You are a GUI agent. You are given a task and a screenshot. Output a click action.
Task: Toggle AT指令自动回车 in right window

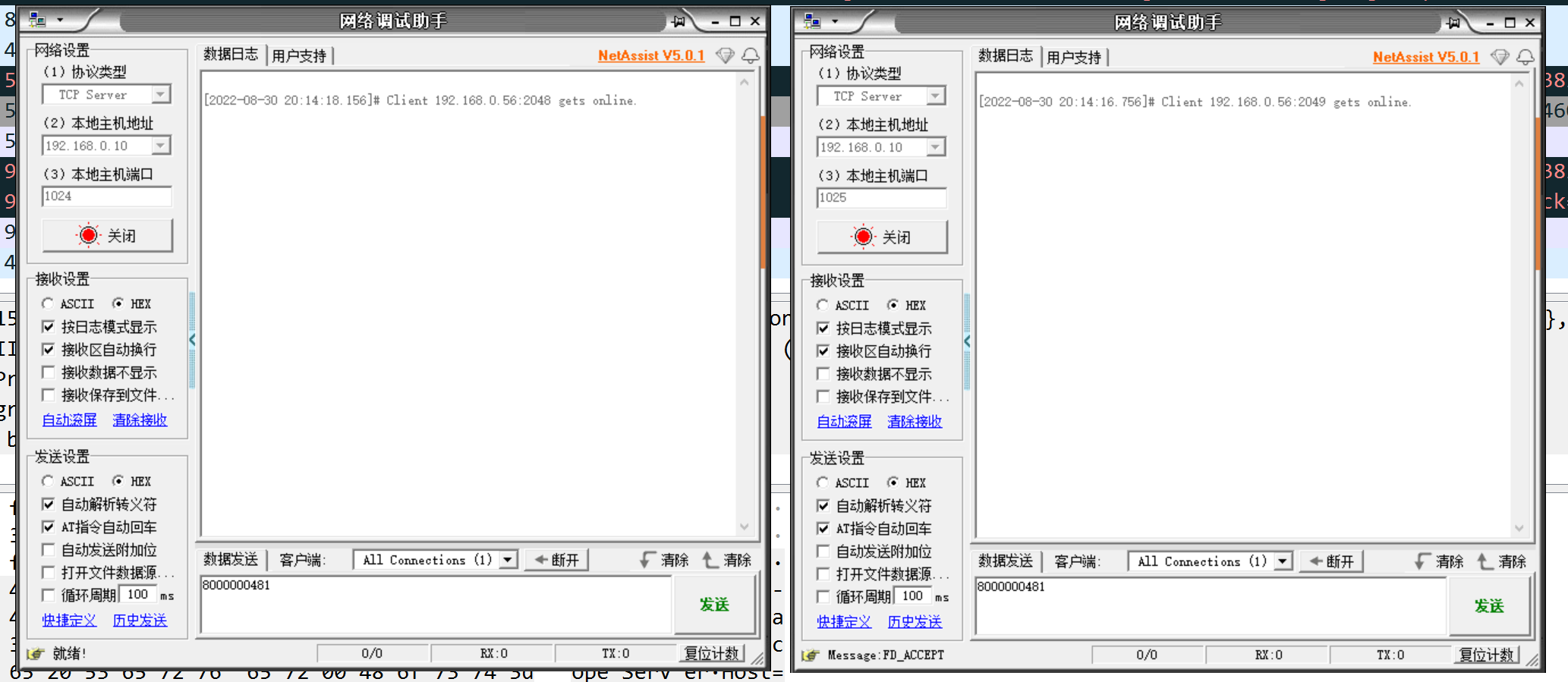coord(823,529)
